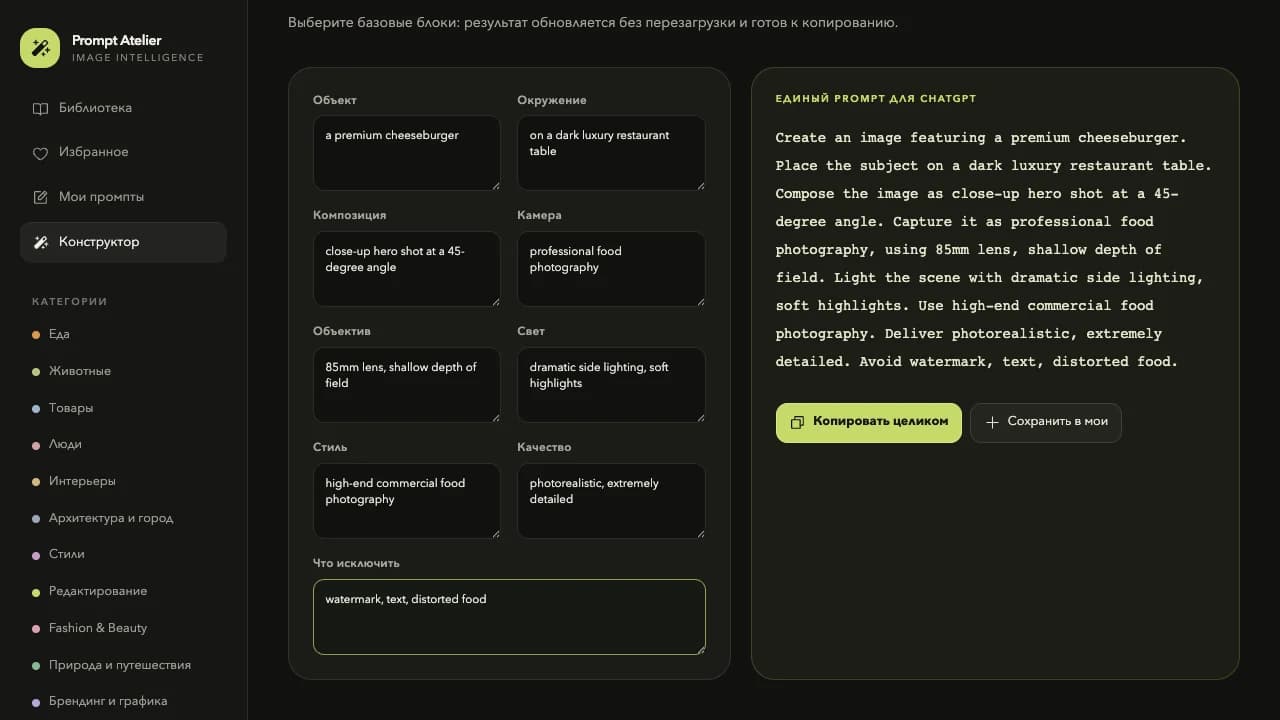Screen dimensions: 1280x720
Task: Focus the Стиль text field
Action: point(406,501)
